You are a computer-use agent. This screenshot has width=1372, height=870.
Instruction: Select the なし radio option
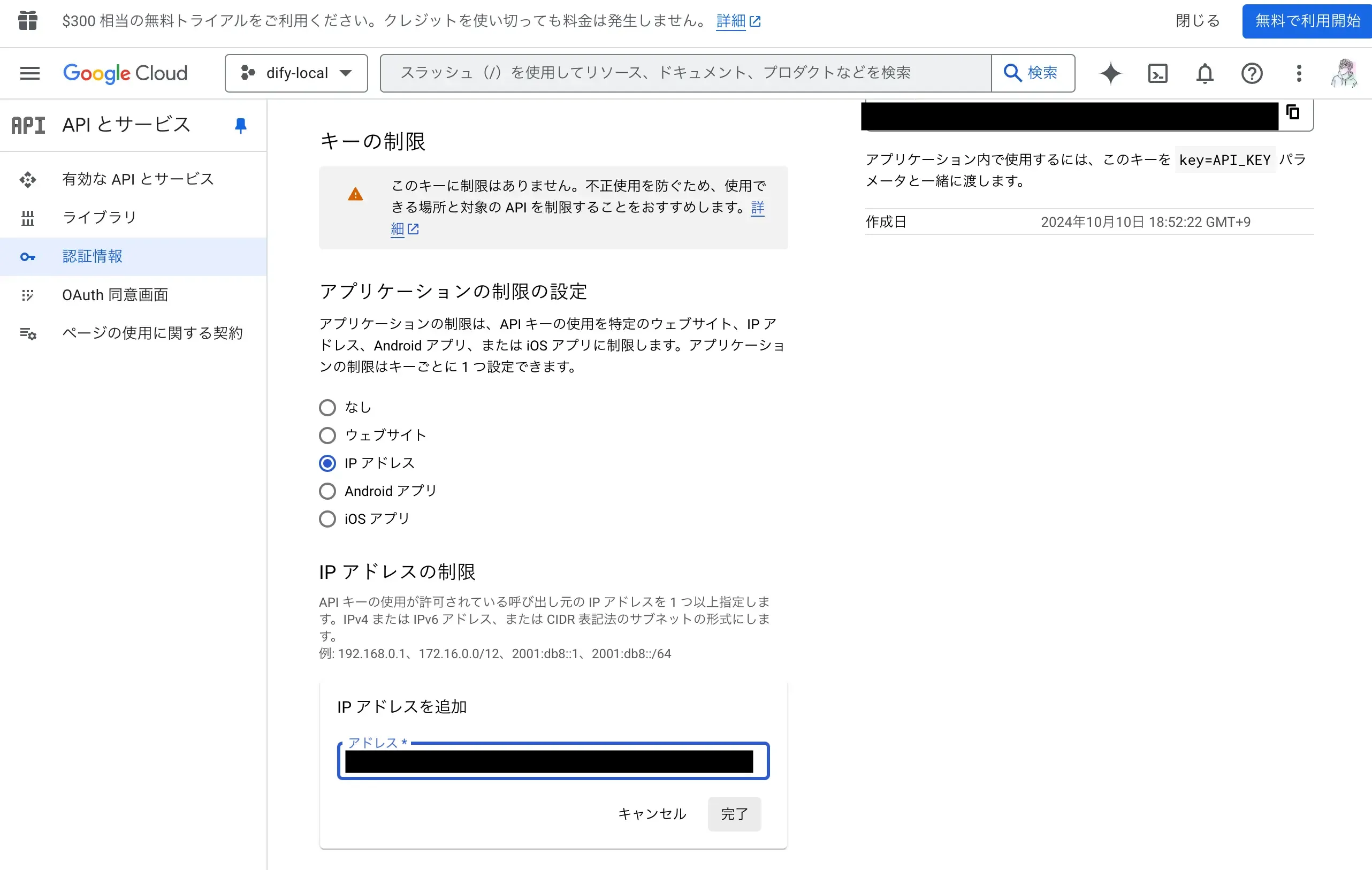(x=327, y=408)
